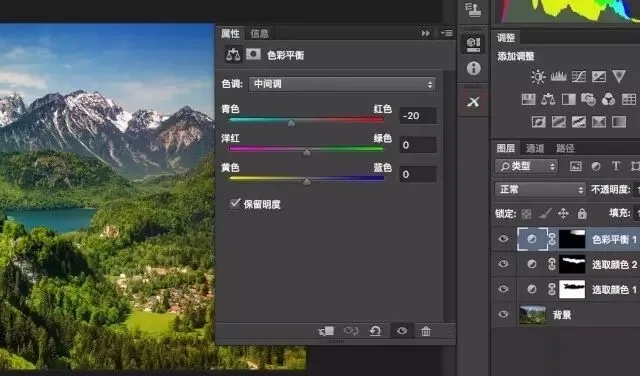Select the layer mask icon in Properties
The height and width of the screenshot is (376, 640).
[x=253, y=54]
